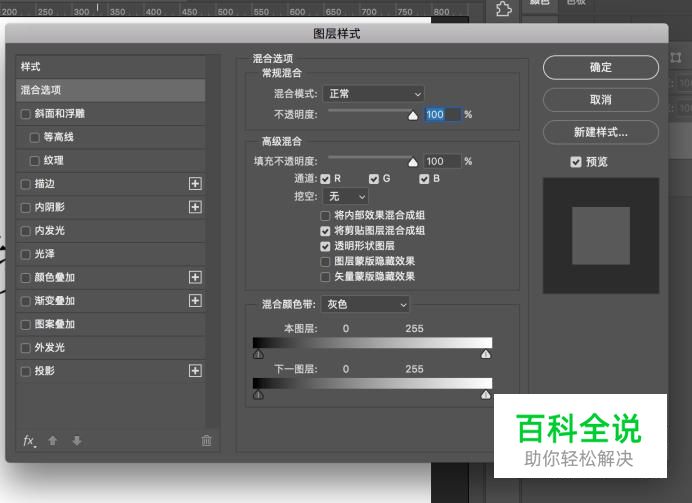Add another Inner Shadow (内阴影) with plus icon
This screenshot has width=692, height=503.
pos(195,207)
